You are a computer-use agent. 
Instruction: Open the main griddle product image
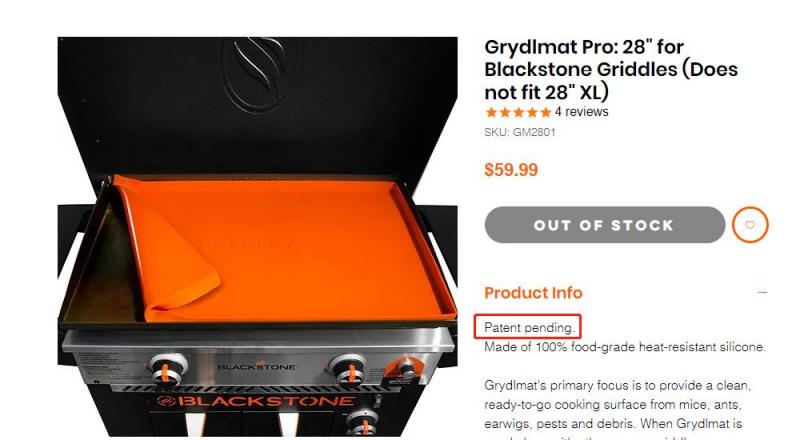point(257,236)
